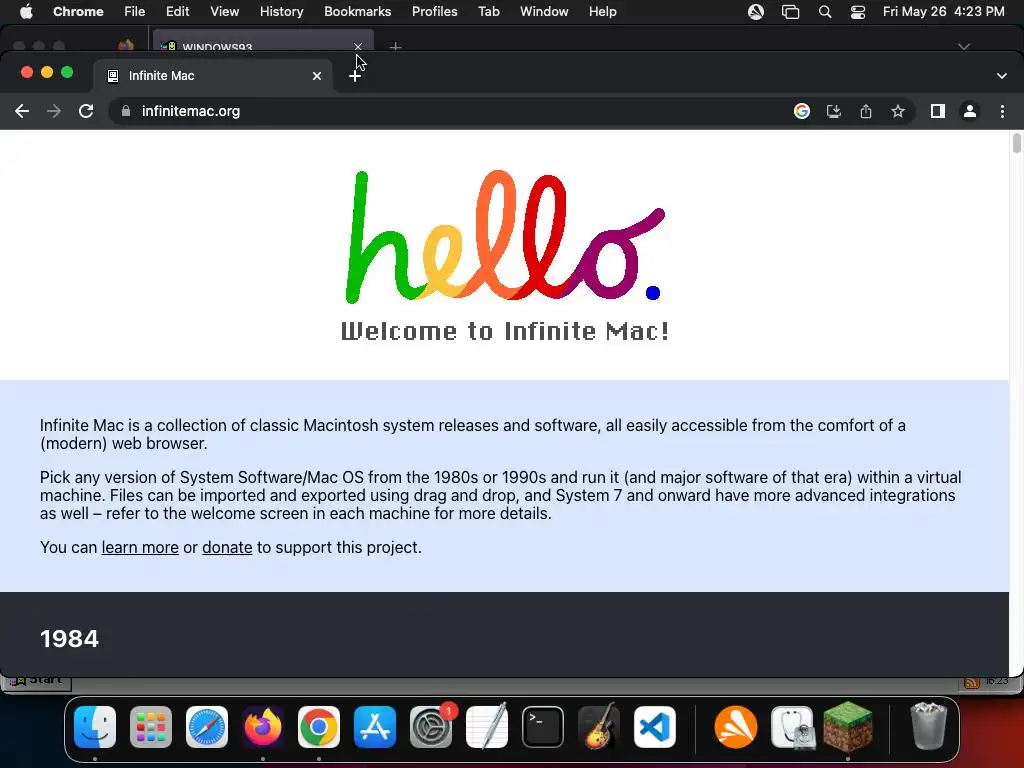Viewport: 1024px width, 768px height.
Task: Click the browser forward arrow
Action: click(x=54, y=112)
